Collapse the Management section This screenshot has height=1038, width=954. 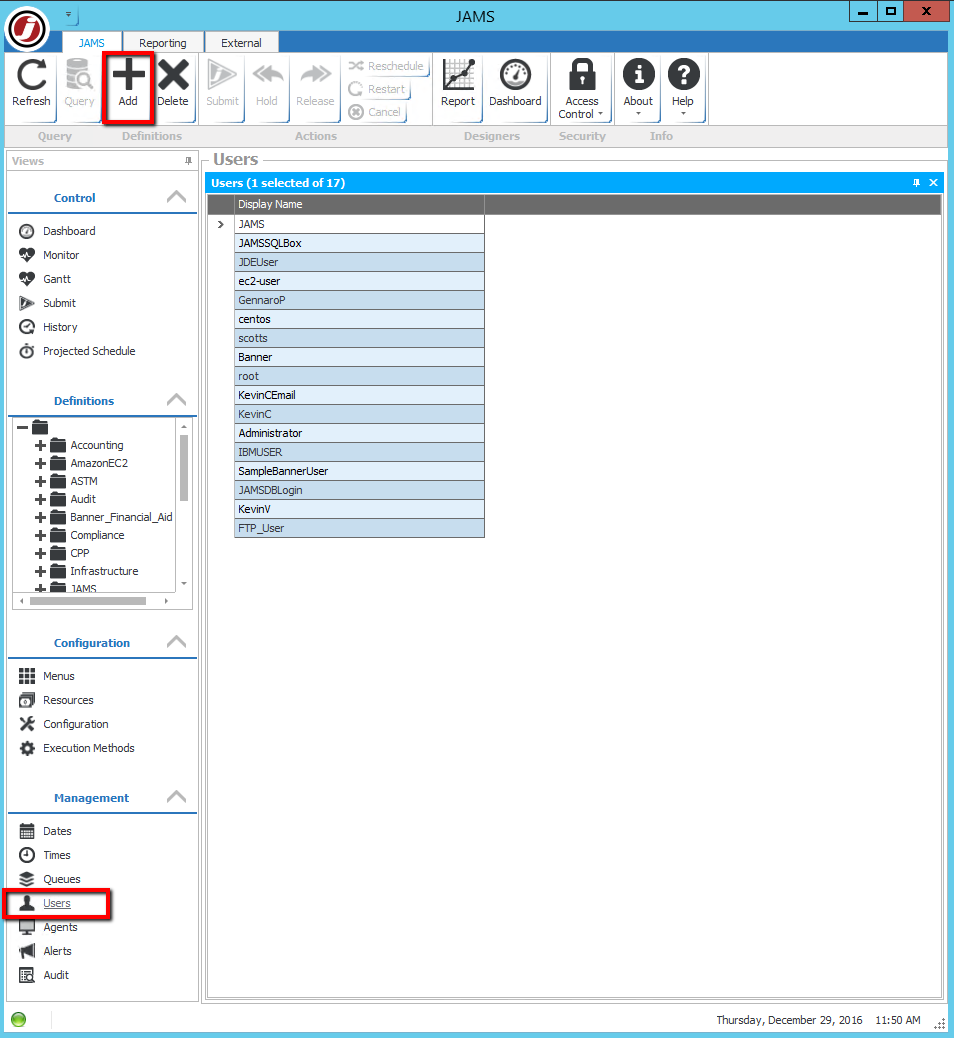pyautogui.click(x=176, y=797)
